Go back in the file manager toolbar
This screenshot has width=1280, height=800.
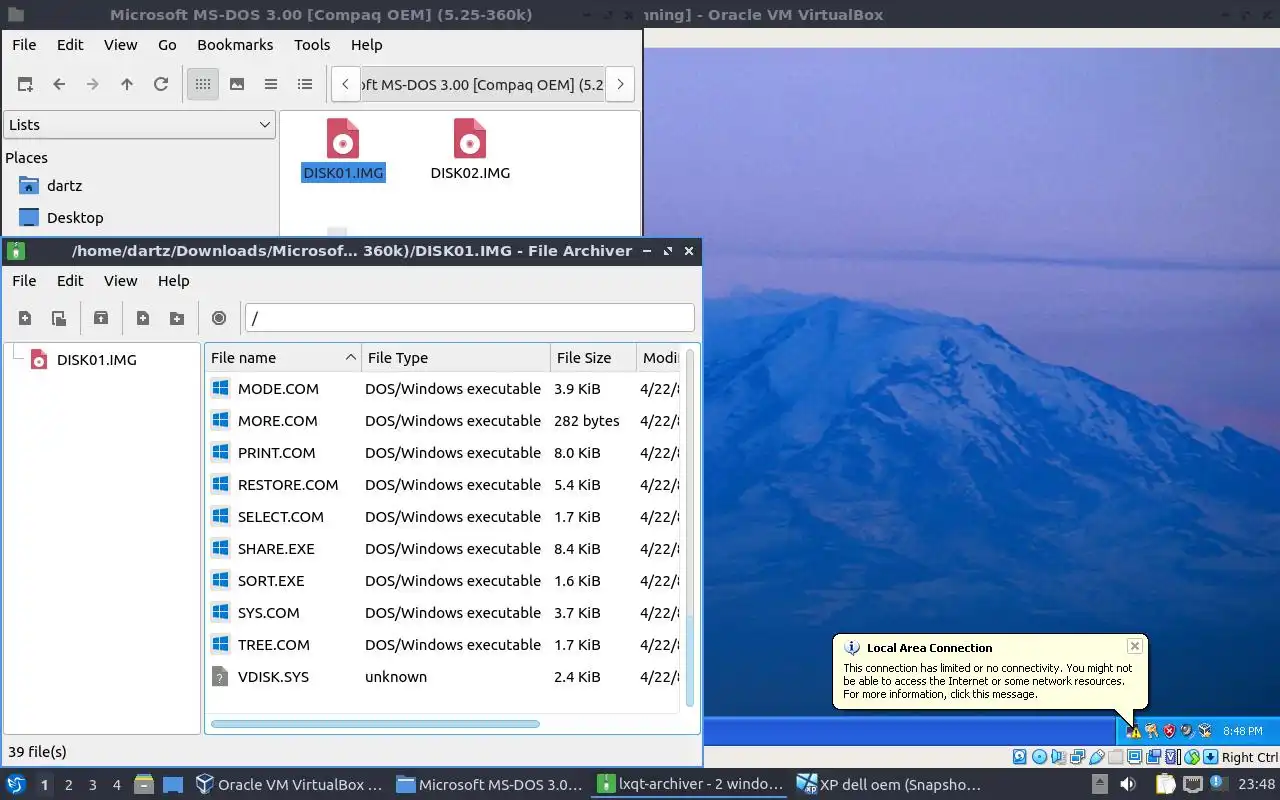pyautogui.click(x=59, y=84)
